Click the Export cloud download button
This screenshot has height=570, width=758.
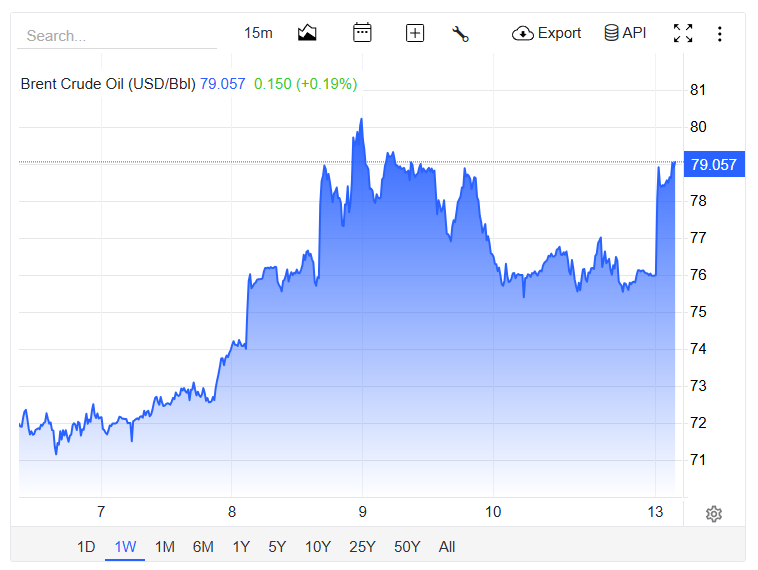(x=546, y=33)
